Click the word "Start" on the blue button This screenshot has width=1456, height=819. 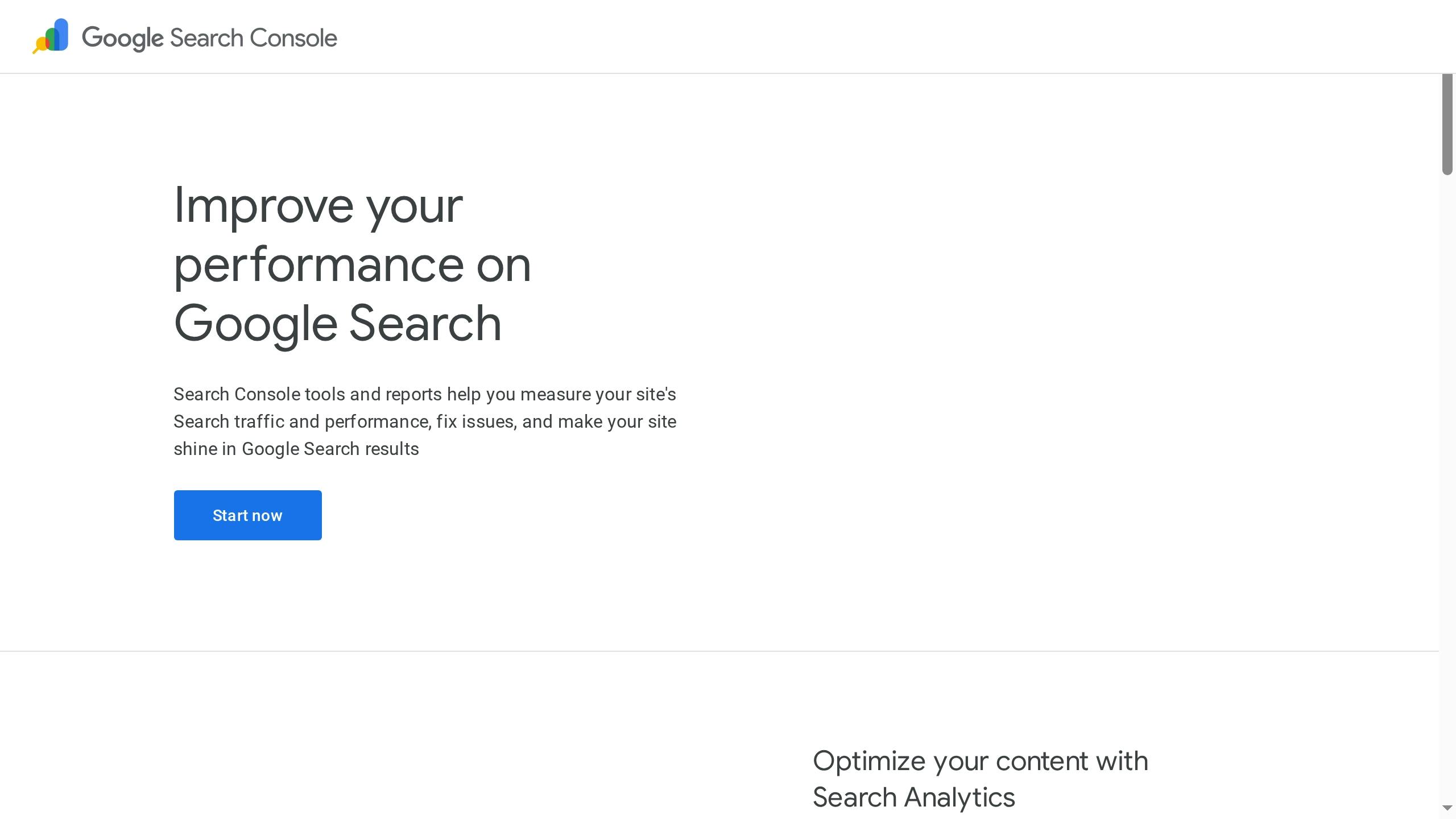(229, 515)
